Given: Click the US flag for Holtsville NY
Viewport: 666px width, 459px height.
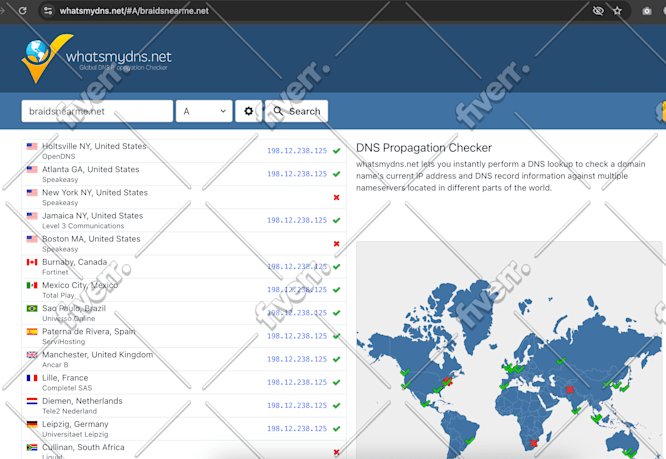Looking at the screenshot, I should click(x=32, y=146).
